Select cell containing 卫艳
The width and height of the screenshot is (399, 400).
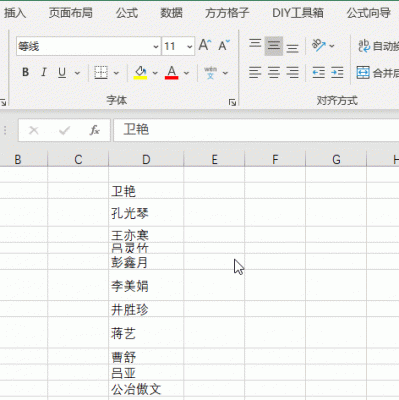pos(146,191)
